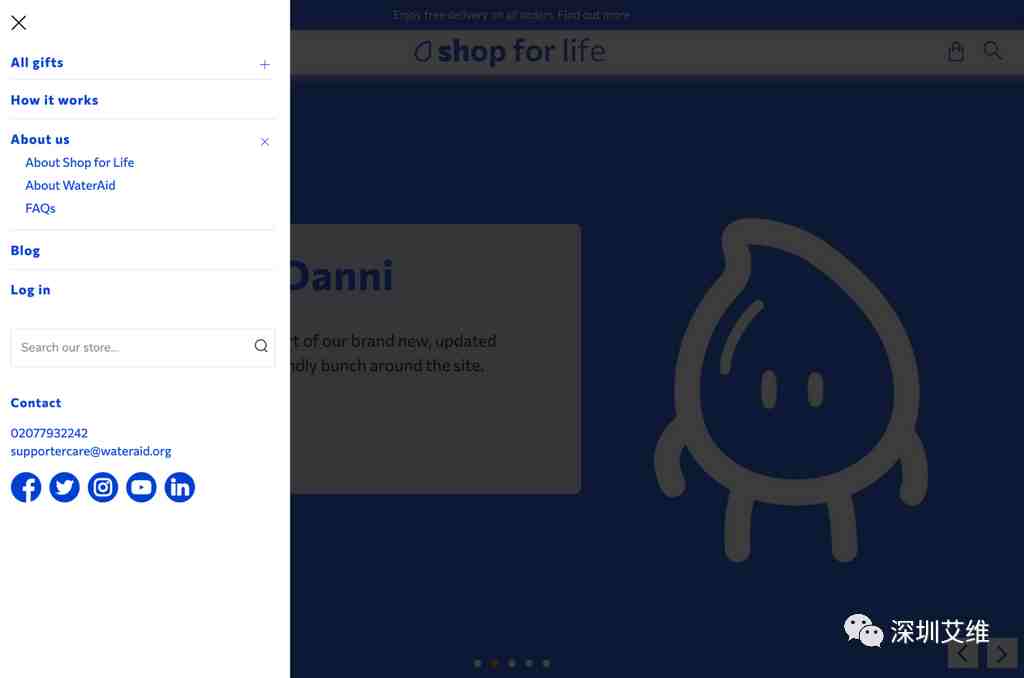
Task: Open the Blog menu item
Action: 25,250
